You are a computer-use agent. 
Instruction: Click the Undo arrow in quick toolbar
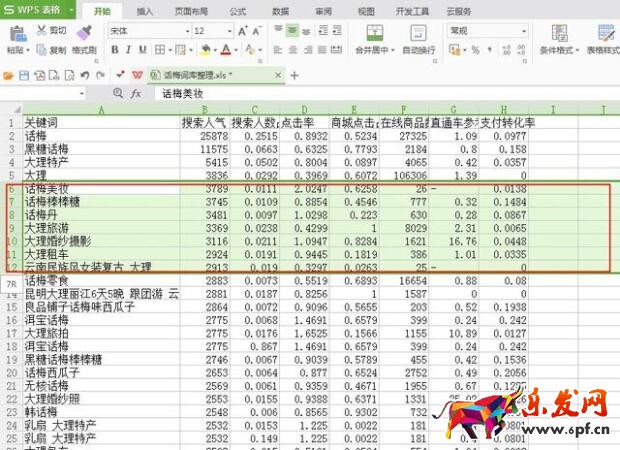(86, 74)
